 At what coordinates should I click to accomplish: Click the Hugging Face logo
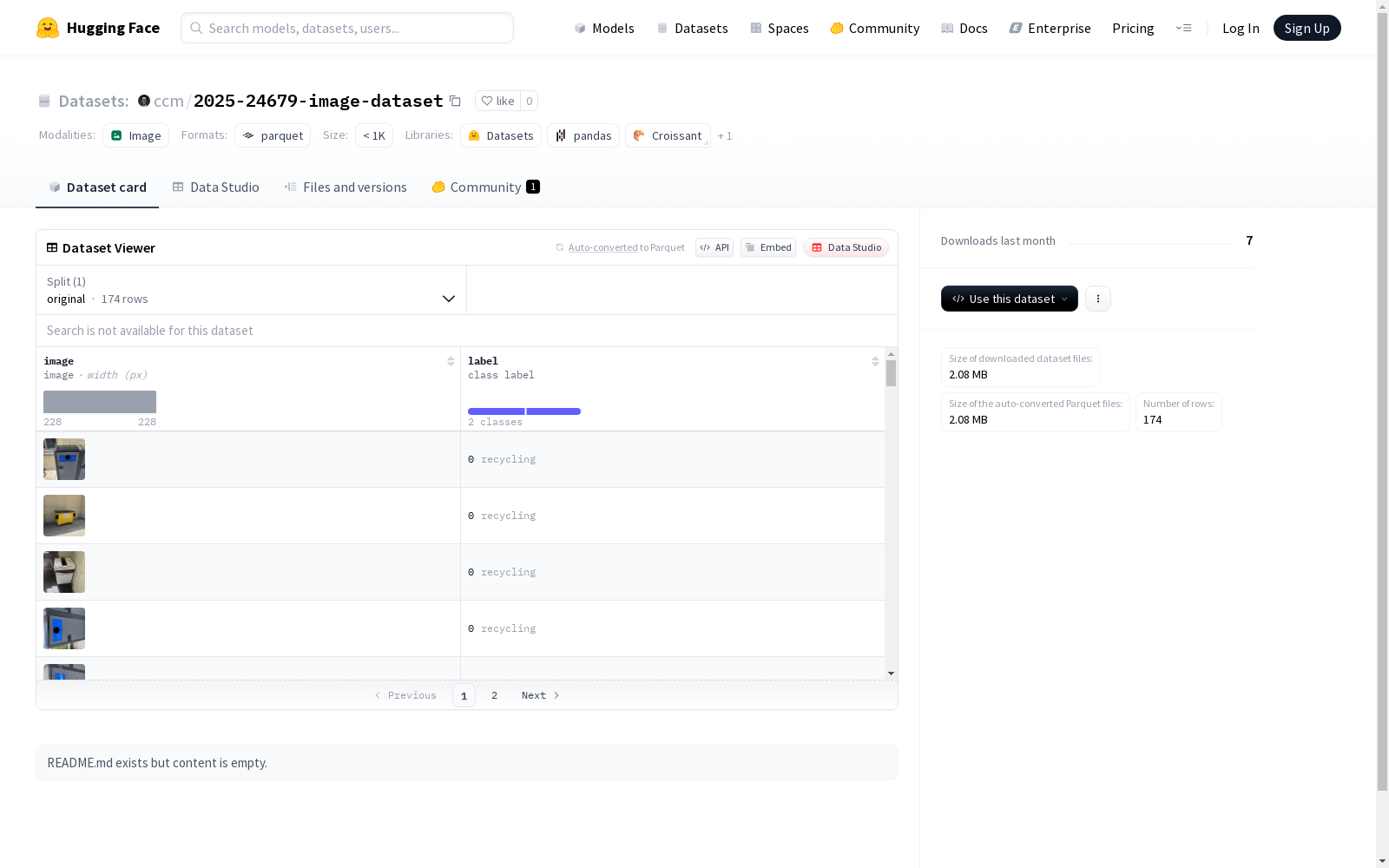[x=97, y=28]
